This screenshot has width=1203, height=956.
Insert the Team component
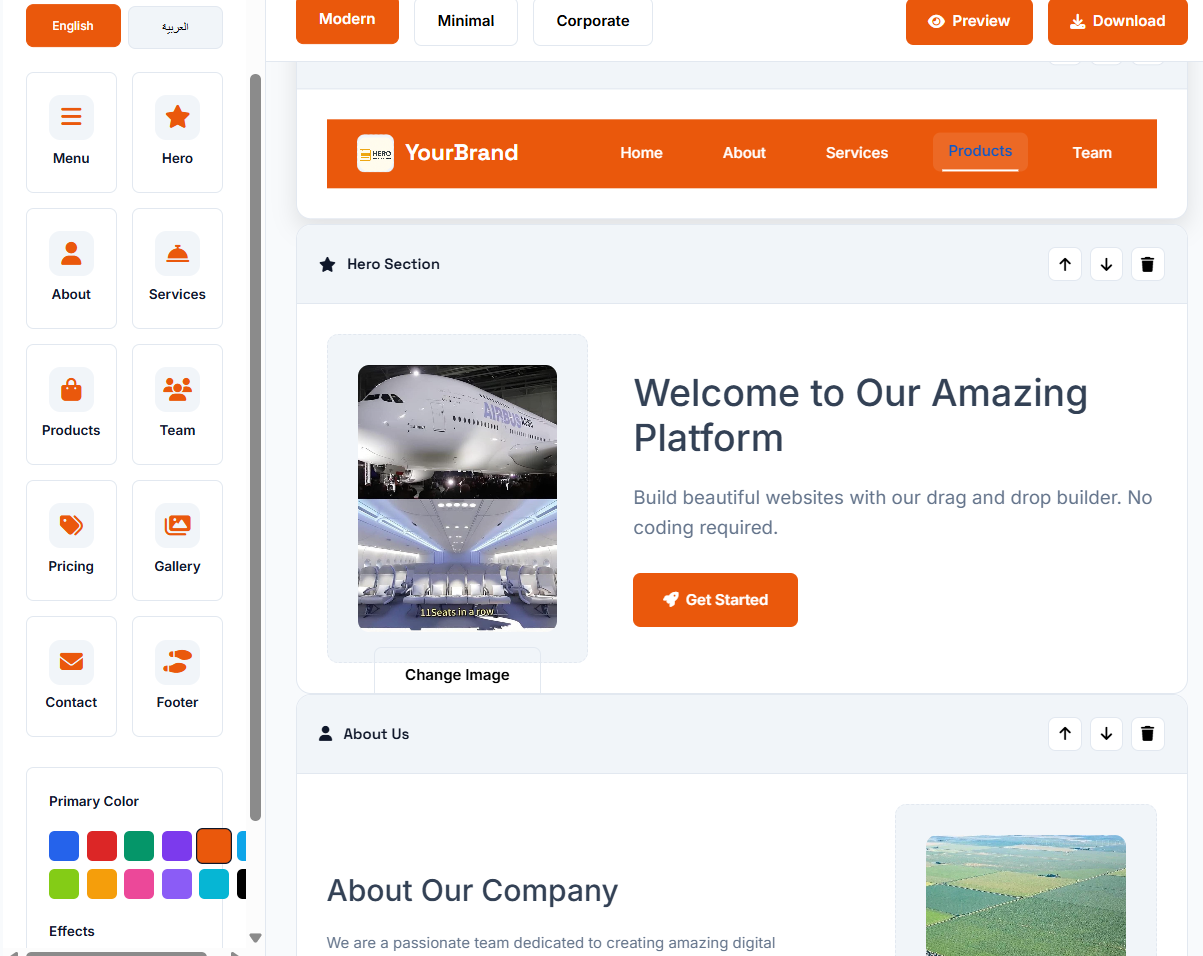click(177, 404)
